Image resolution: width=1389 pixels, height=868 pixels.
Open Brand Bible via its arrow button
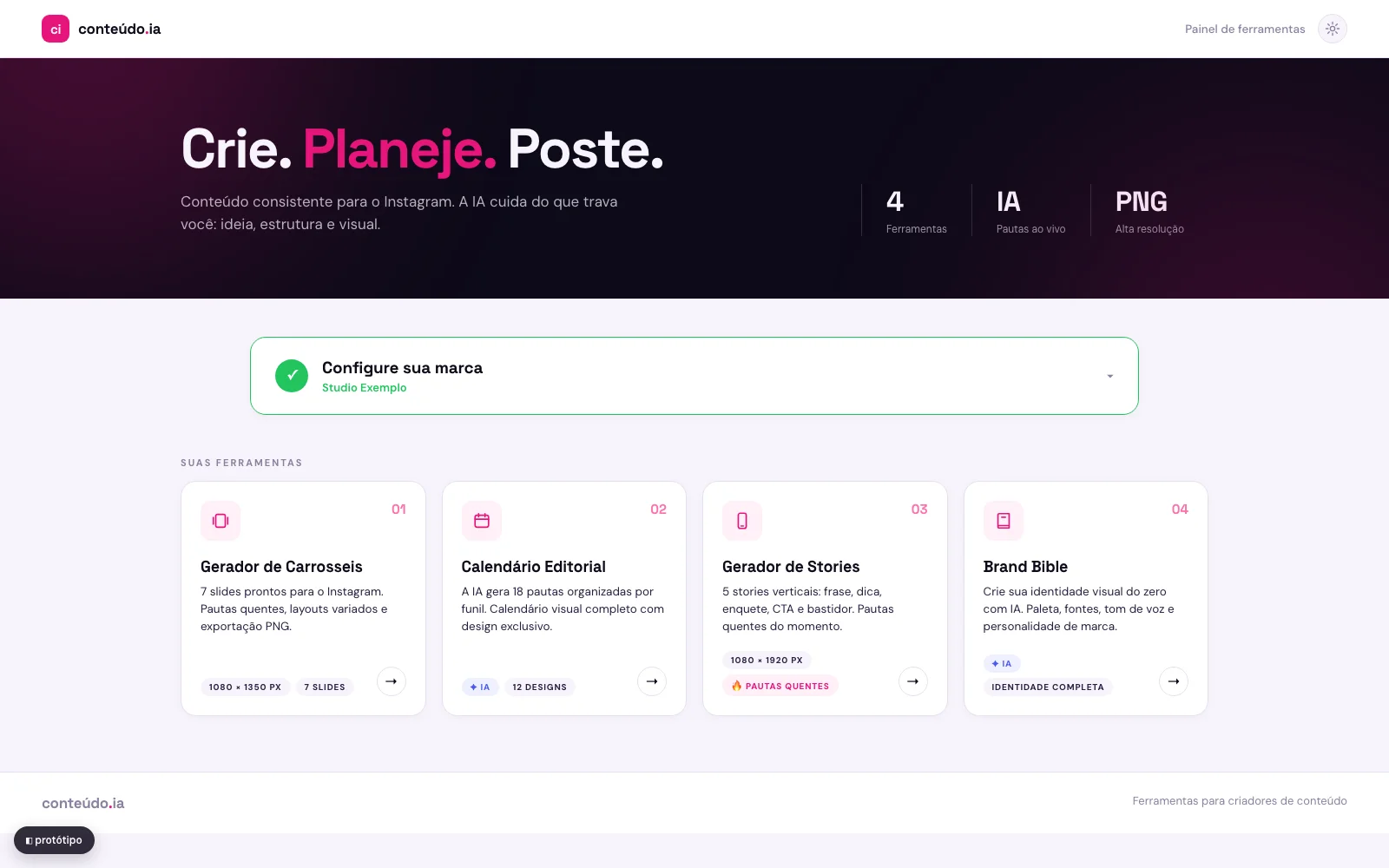click(x=1174, y=681)
